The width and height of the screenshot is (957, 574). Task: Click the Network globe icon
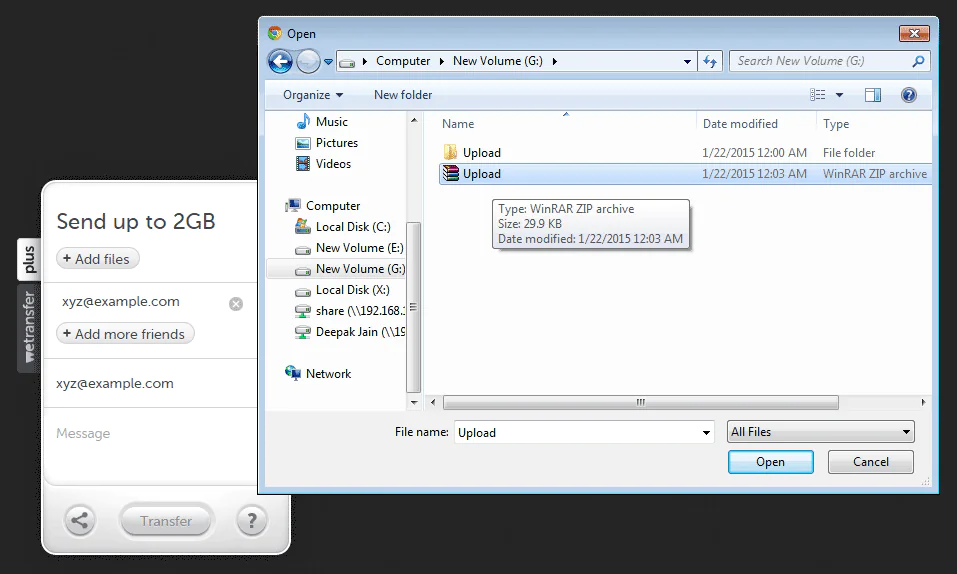[x=293, y=372]
